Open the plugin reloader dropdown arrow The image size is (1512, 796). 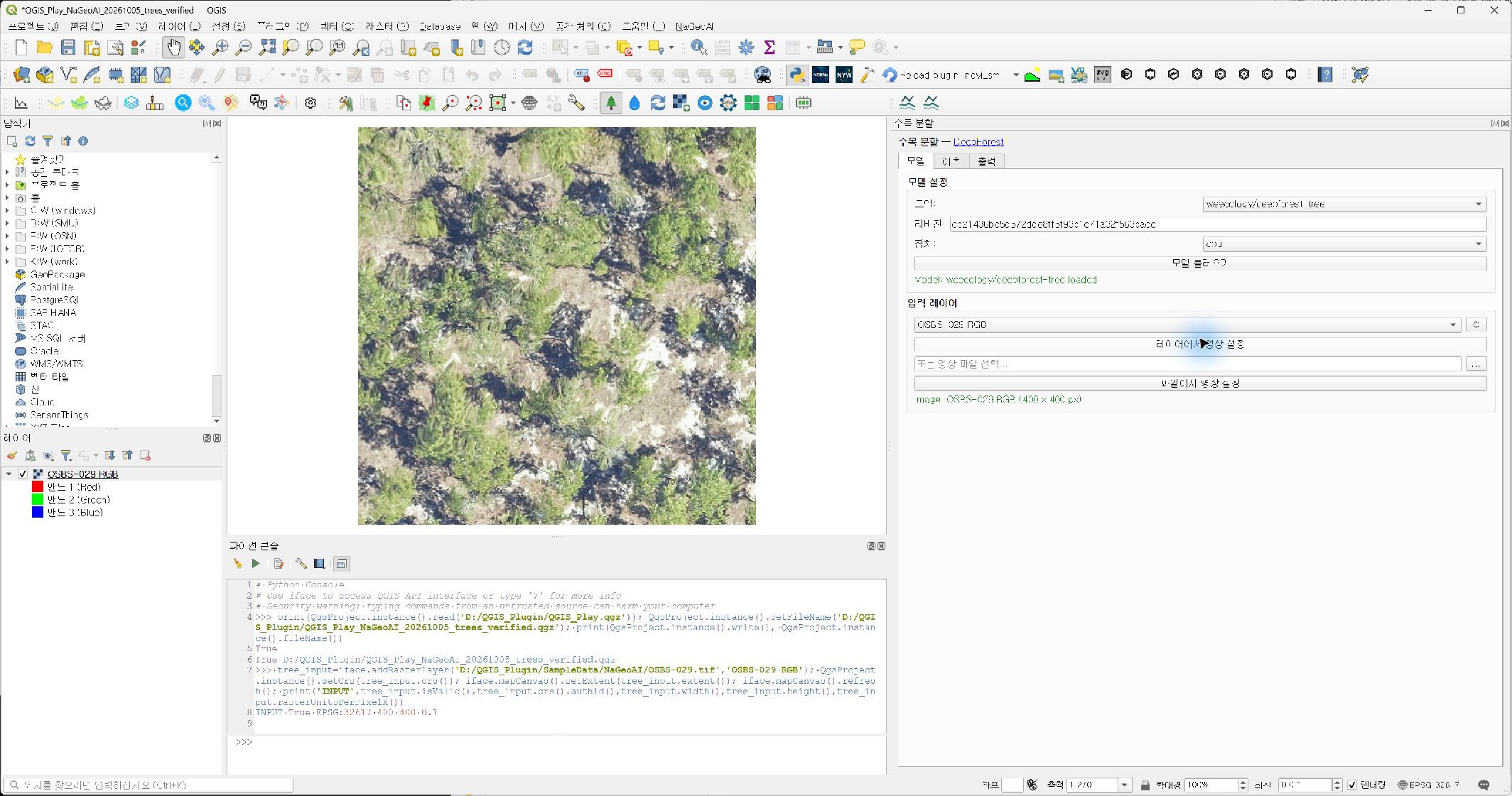(1015, 75)
